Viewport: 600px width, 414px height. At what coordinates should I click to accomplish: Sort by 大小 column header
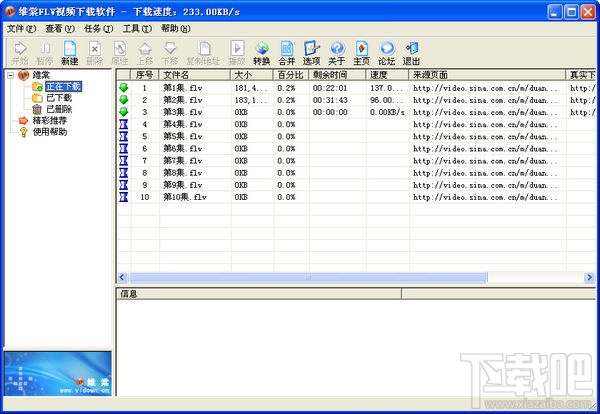tap(251, 75)
